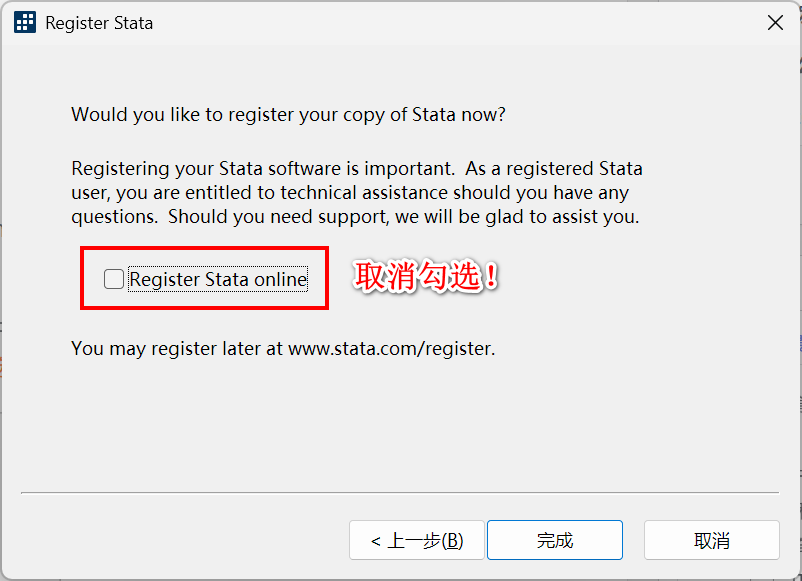The width and height of the screenshot is (802, 581).
Task: Go back using the "上一步(B)" button
Action: pyautogui.click(x=417, y=540)
